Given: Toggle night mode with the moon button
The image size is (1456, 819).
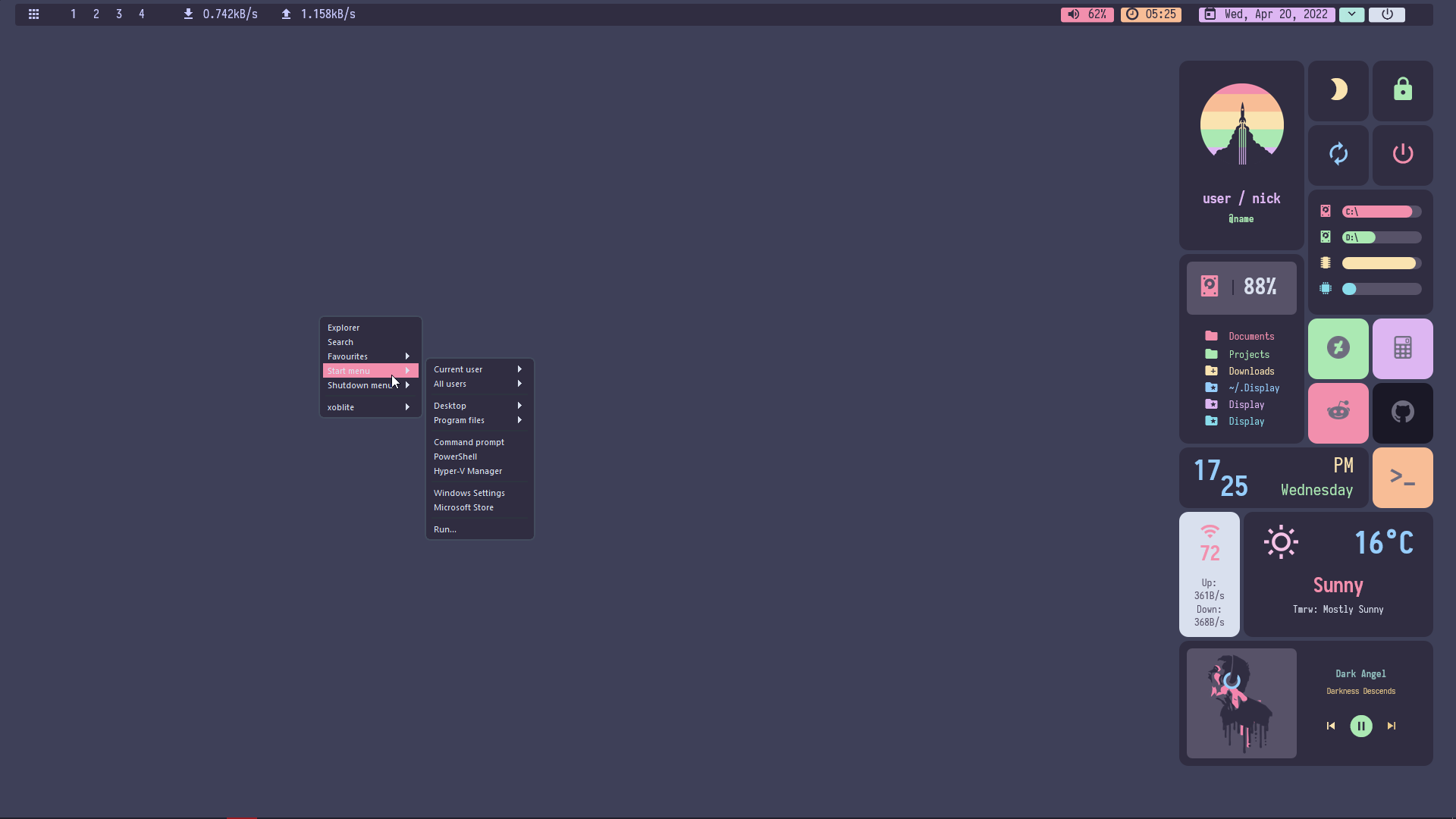Looking at the screenshot, I should pyautogui.click(x=1338, y=89).
